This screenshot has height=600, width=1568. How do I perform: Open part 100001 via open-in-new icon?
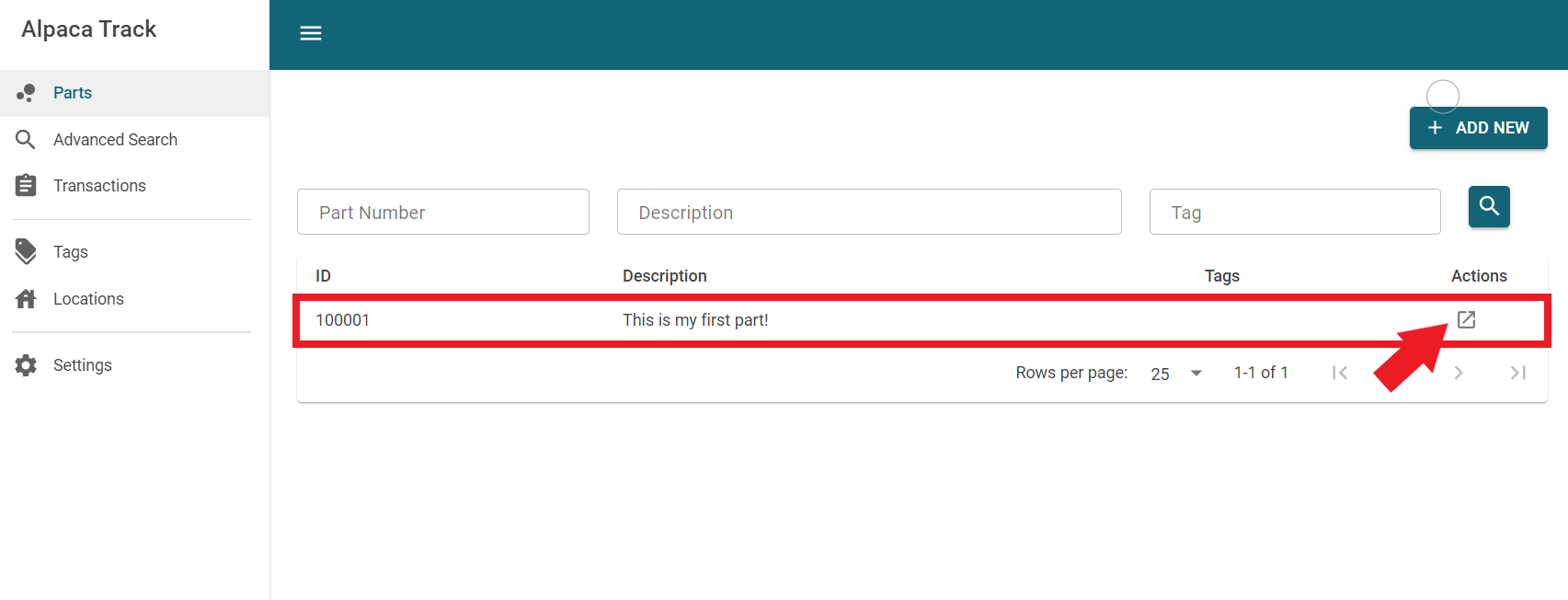(x=1466, y=319)
